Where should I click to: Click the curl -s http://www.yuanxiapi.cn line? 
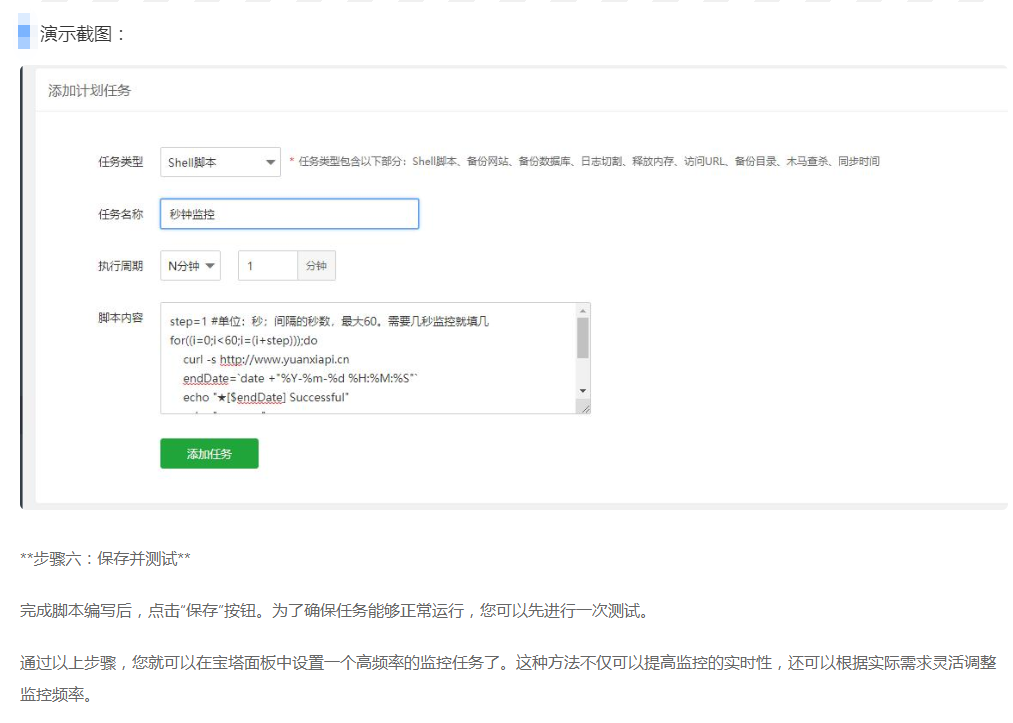click(266, 359)
